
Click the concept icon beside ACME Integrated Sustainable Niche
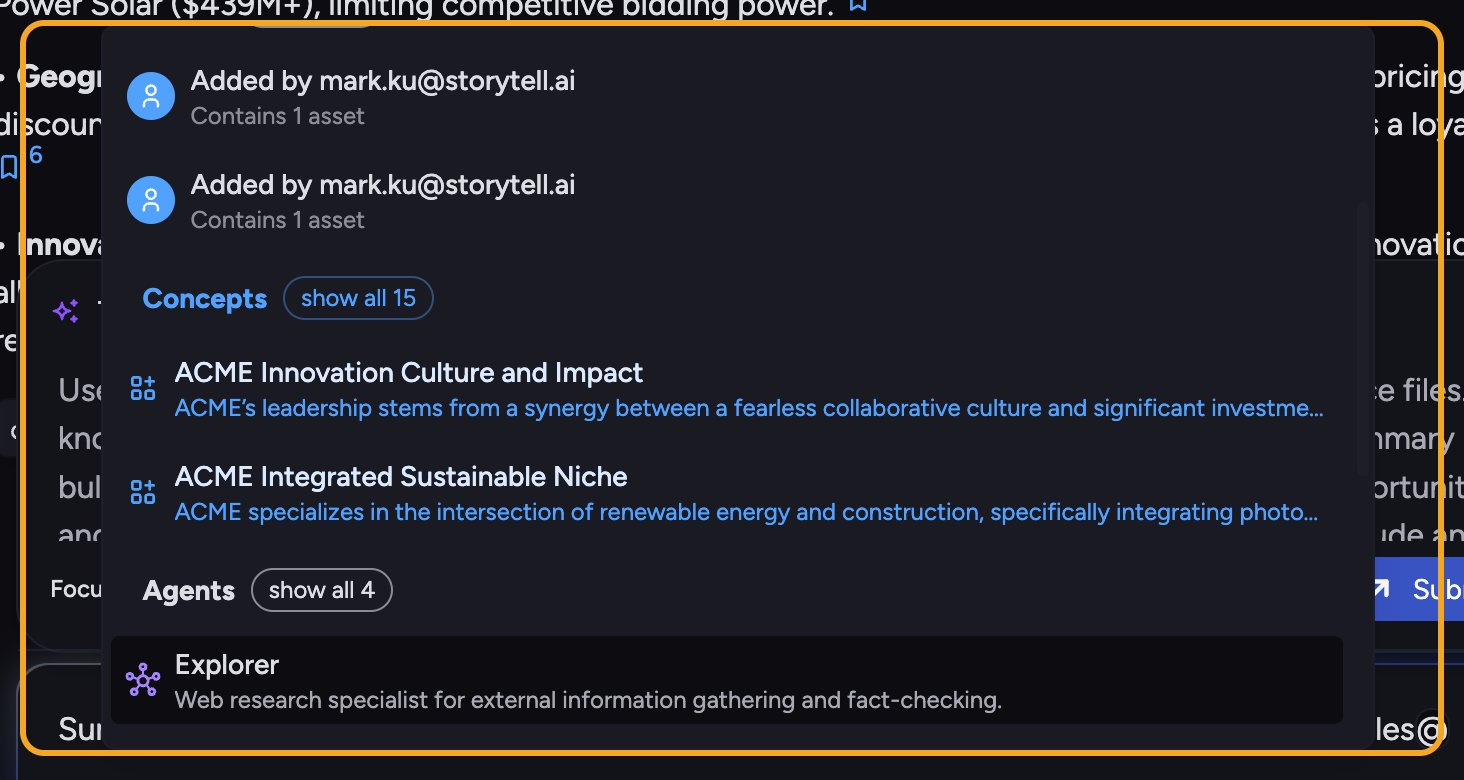(x=143, y=492)
